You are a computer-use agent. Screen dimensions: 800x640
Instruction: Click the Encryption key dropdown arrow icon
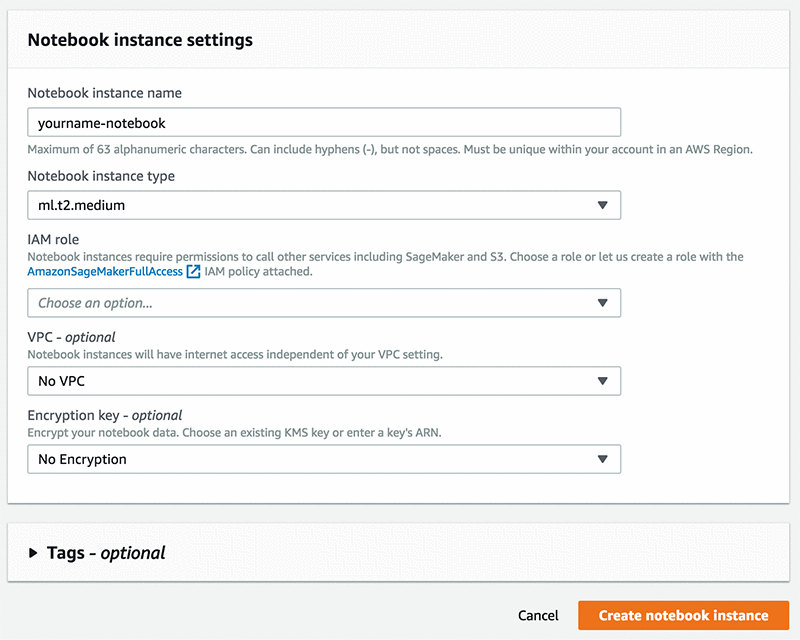(602, 459)
